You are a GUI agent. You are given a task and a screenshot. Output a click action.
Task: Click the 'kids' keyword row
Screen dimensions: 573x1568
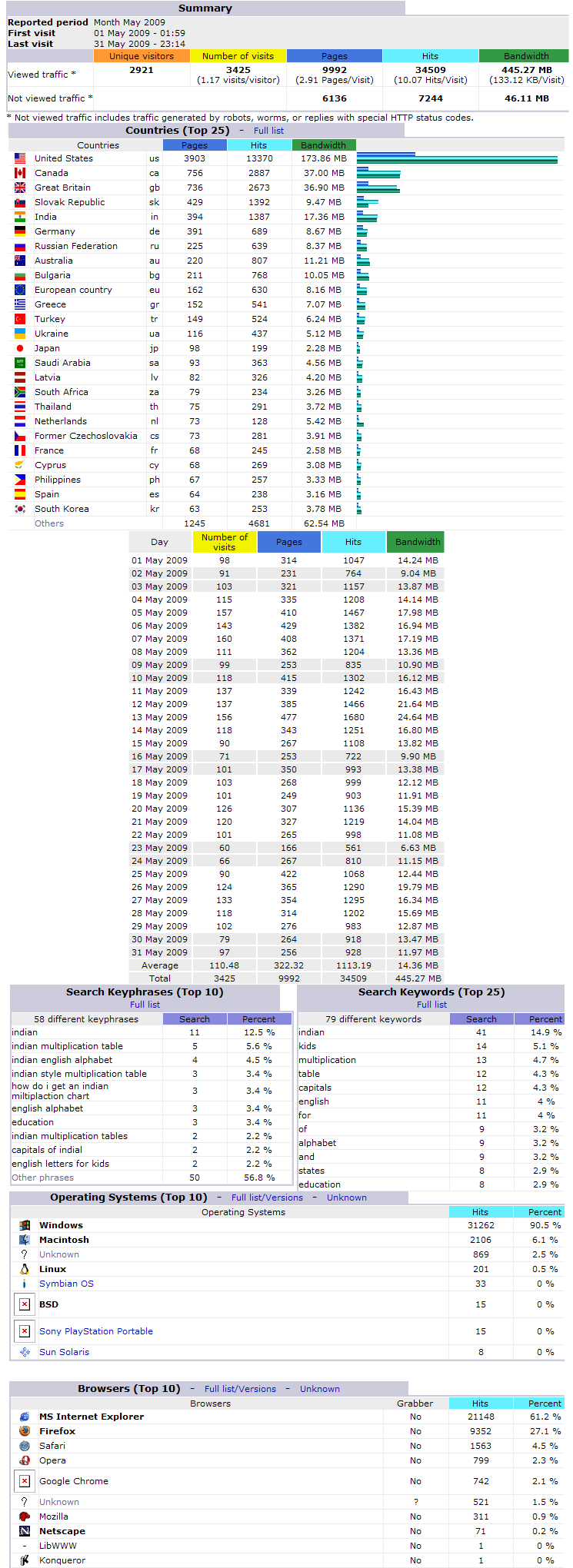(x=431, y=1046)
